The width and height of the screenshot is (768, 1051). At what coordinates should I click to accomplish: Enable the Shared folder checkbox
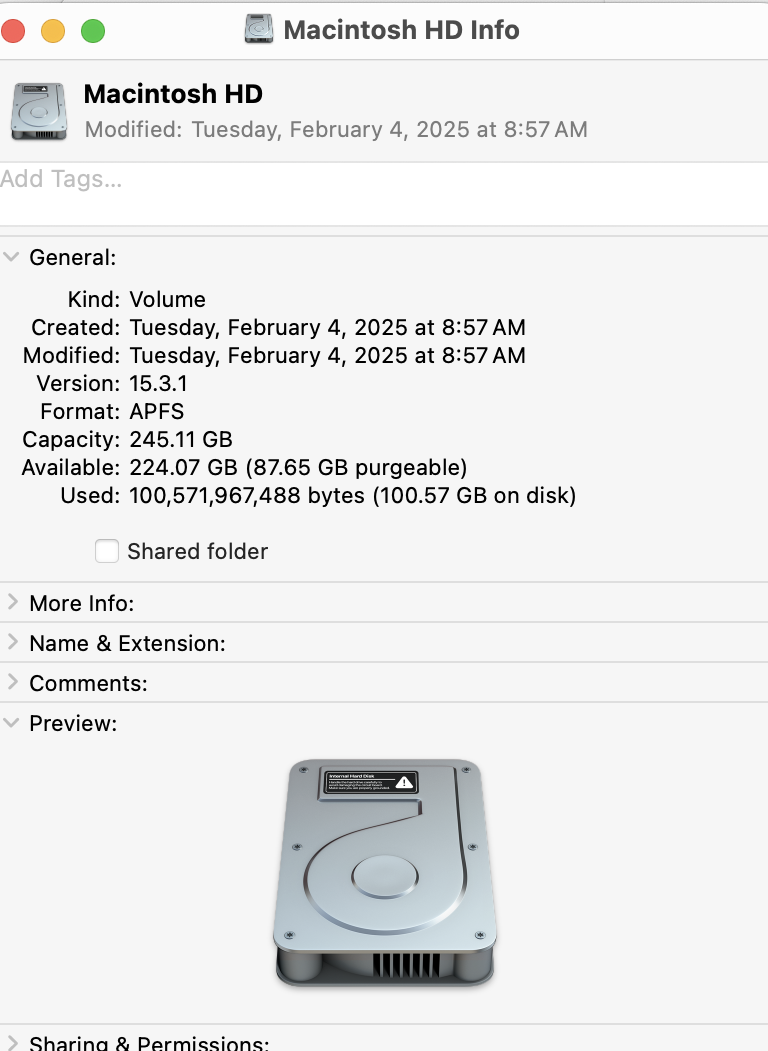[107, 551]
